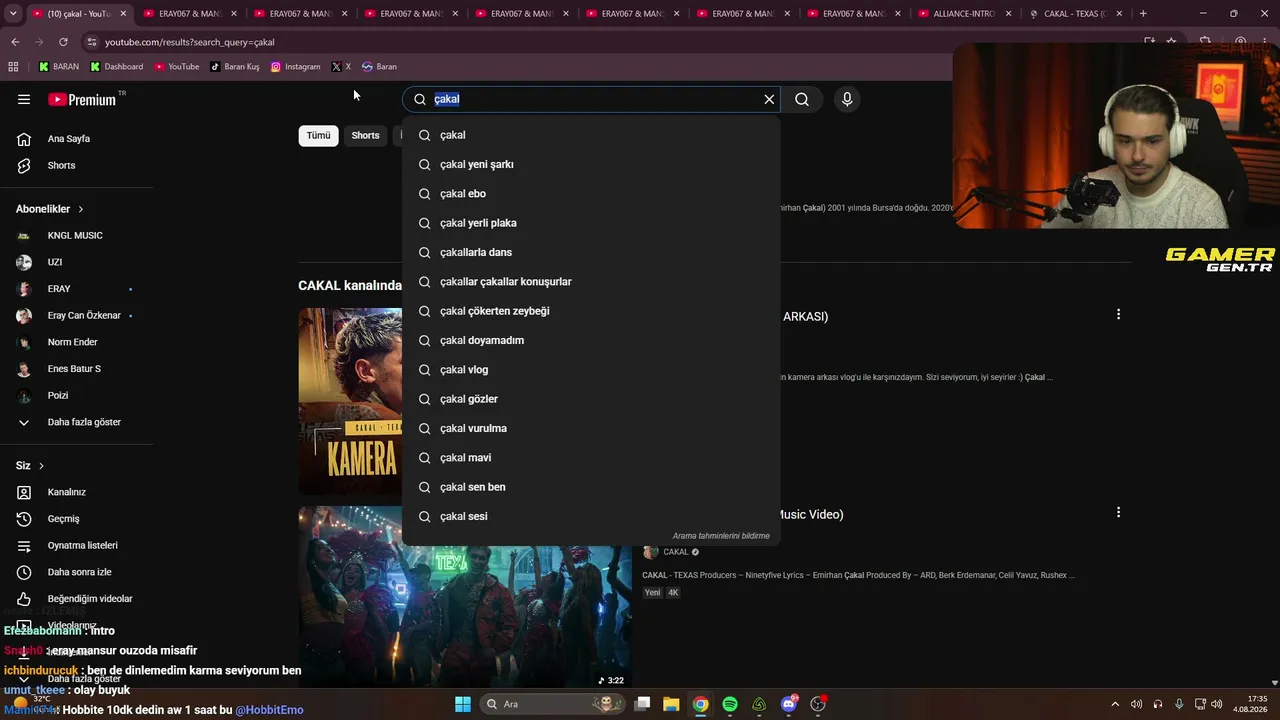
Task: Choose suggestion "çakal sesi"
Action: [x=591, y=516]
